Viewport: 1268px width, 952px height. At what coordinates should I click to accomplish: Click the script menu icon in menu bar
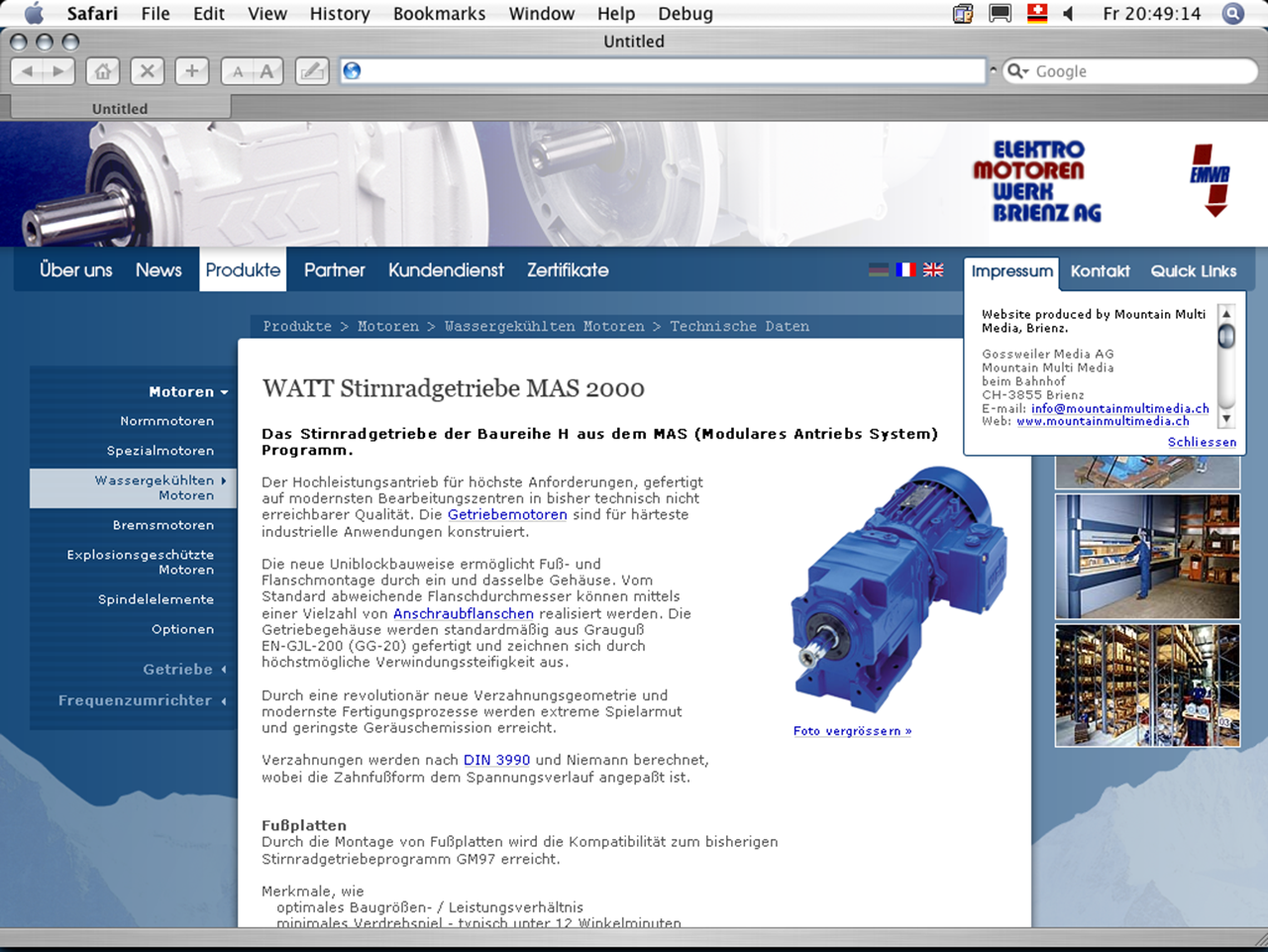pyautogui.click(x=963, y=13)
